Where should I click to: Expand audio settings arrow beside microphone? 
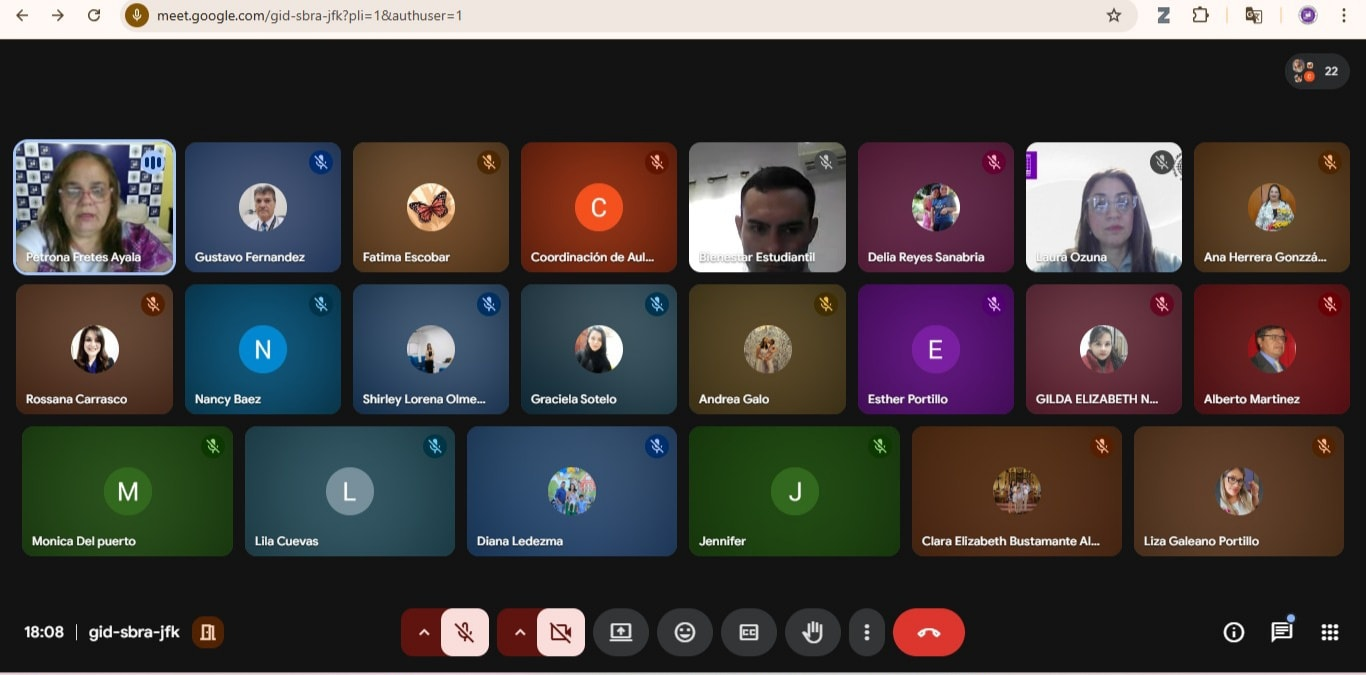[x=423, y=632]
